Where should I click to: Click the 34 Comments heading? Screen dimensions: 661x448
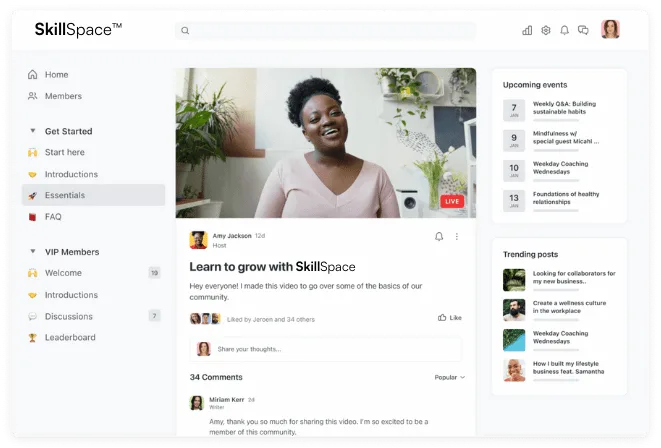[216, 377]
